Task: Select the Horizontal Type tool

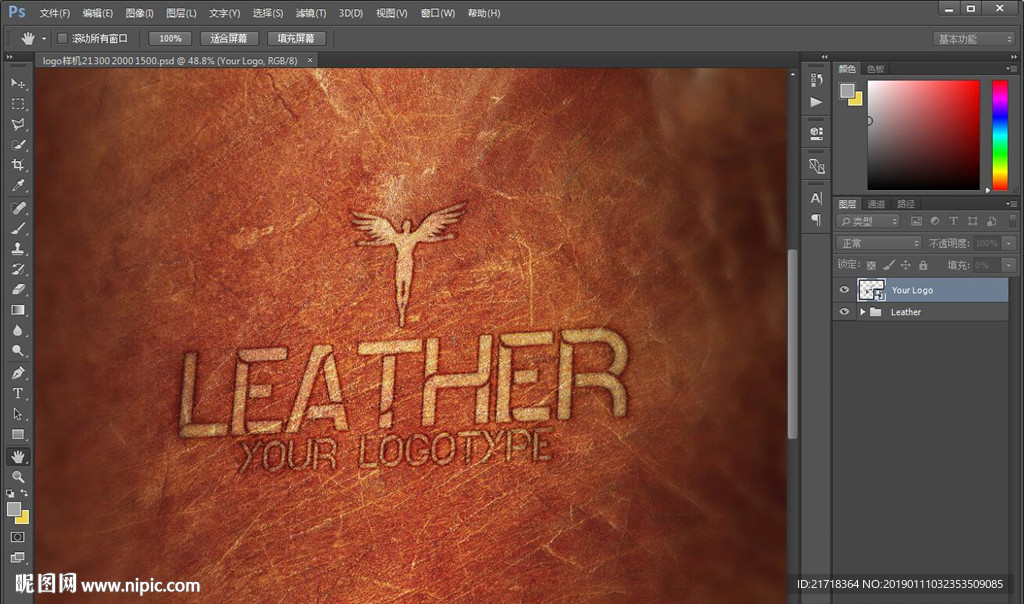Action: tap(18, 393)
